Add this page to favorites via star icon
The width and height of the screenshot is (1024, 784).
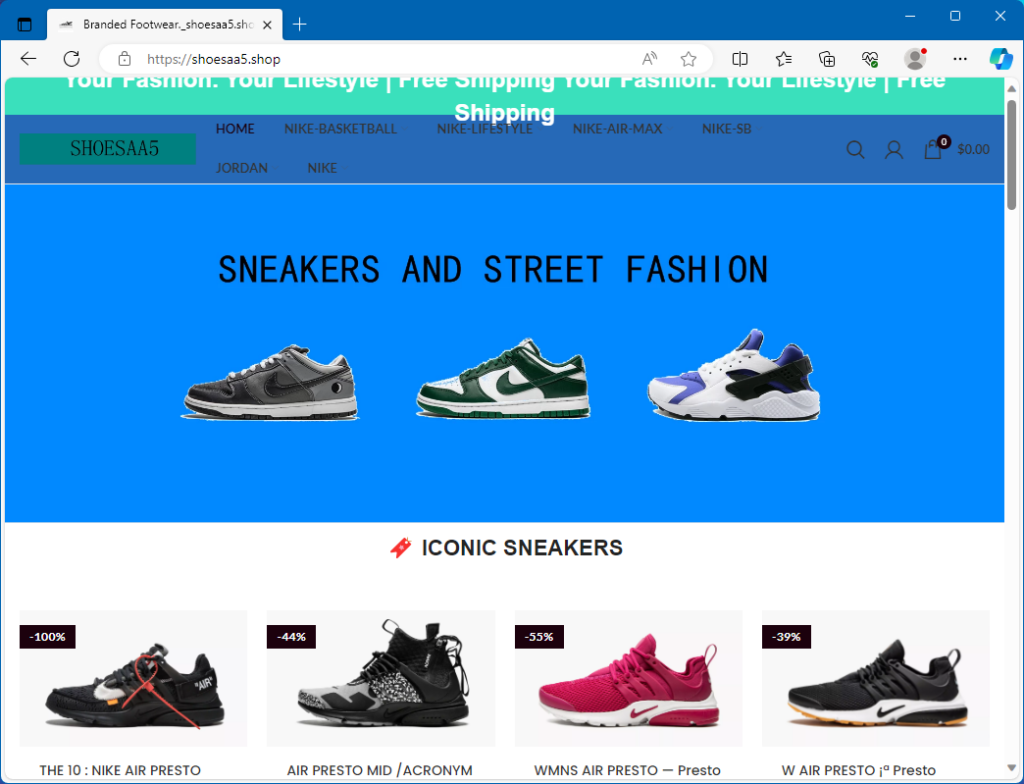coord(688,59)
